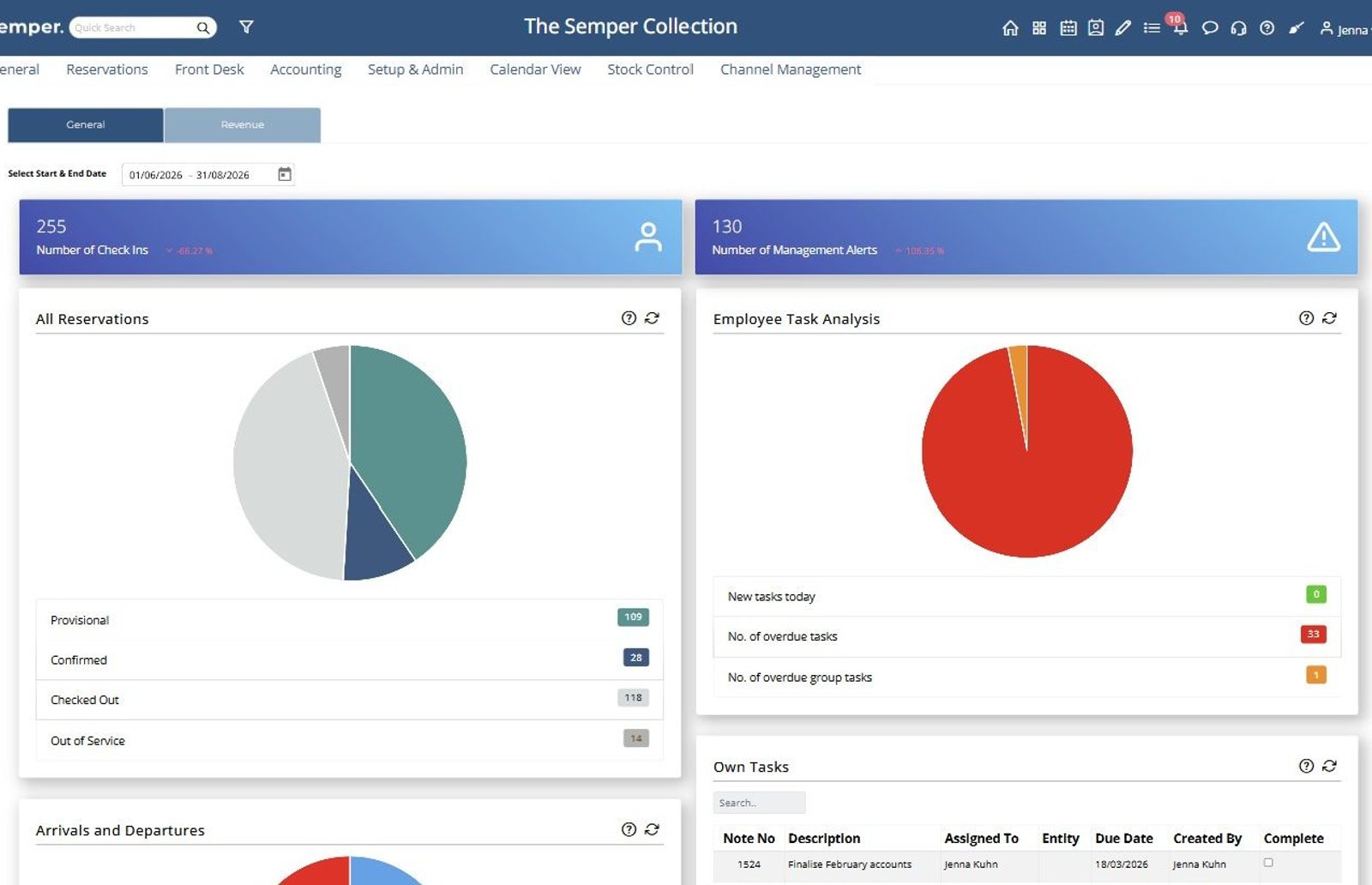
Task: Open the help question mark icon in header
Action: 1267,28
